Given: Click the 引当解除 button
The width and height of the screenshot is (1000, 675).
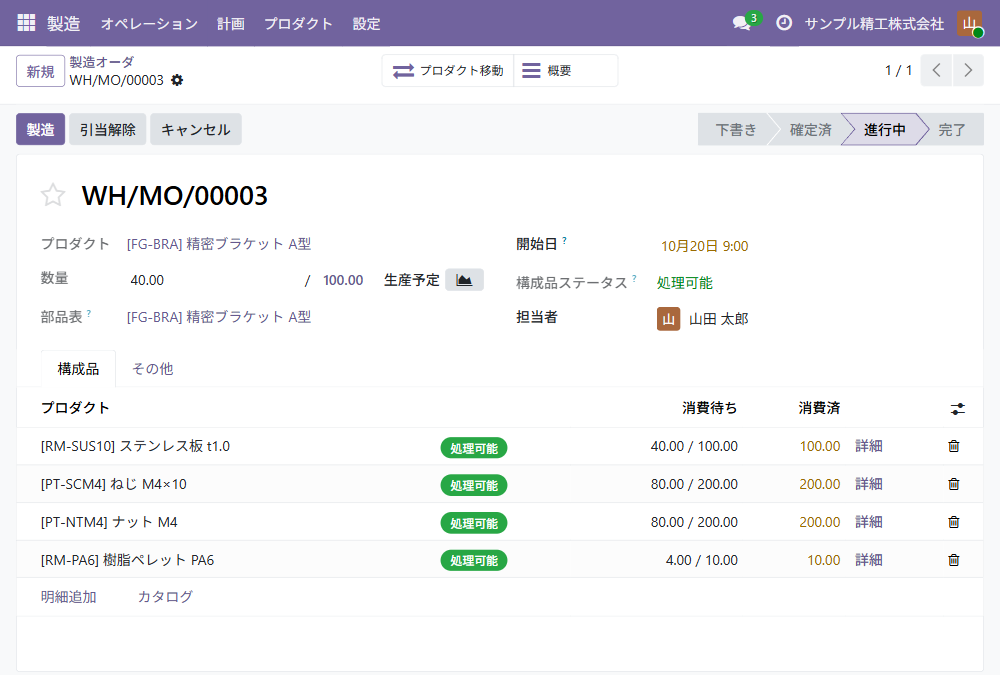Looking at the screenshot, I should [108, 130].
